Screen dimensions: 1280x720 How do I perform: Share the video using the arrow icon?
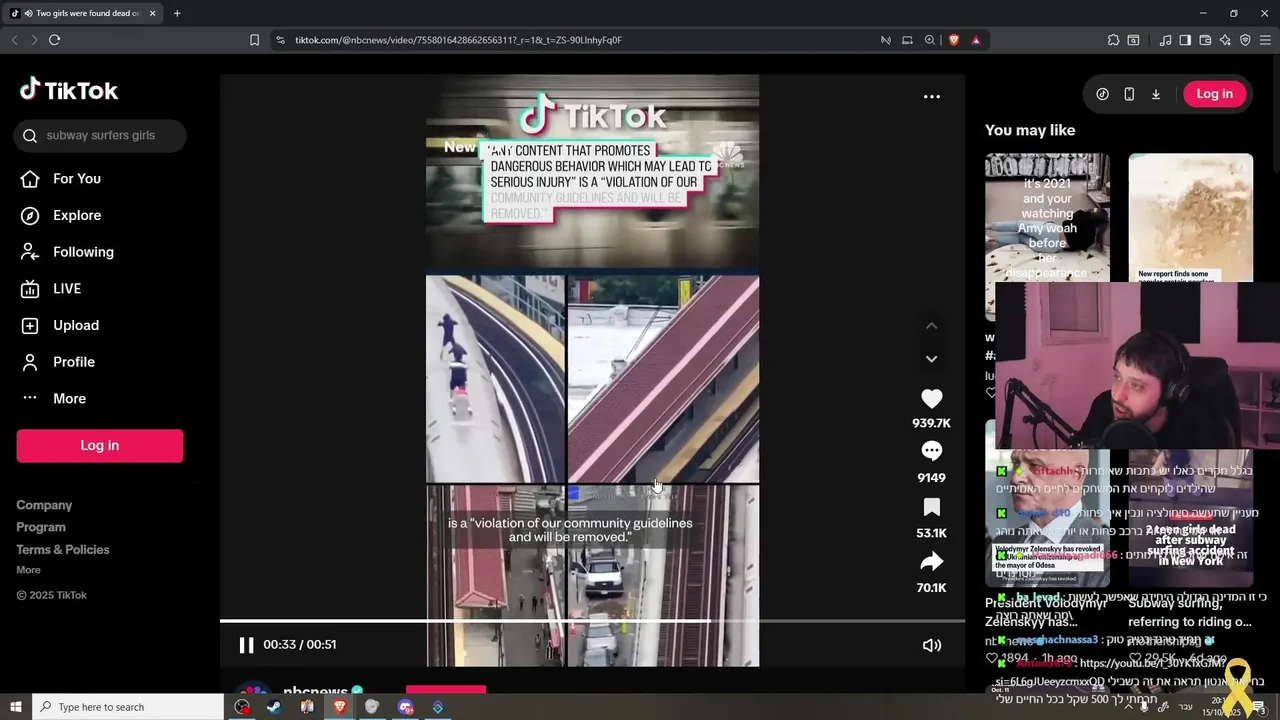[931, 562]
